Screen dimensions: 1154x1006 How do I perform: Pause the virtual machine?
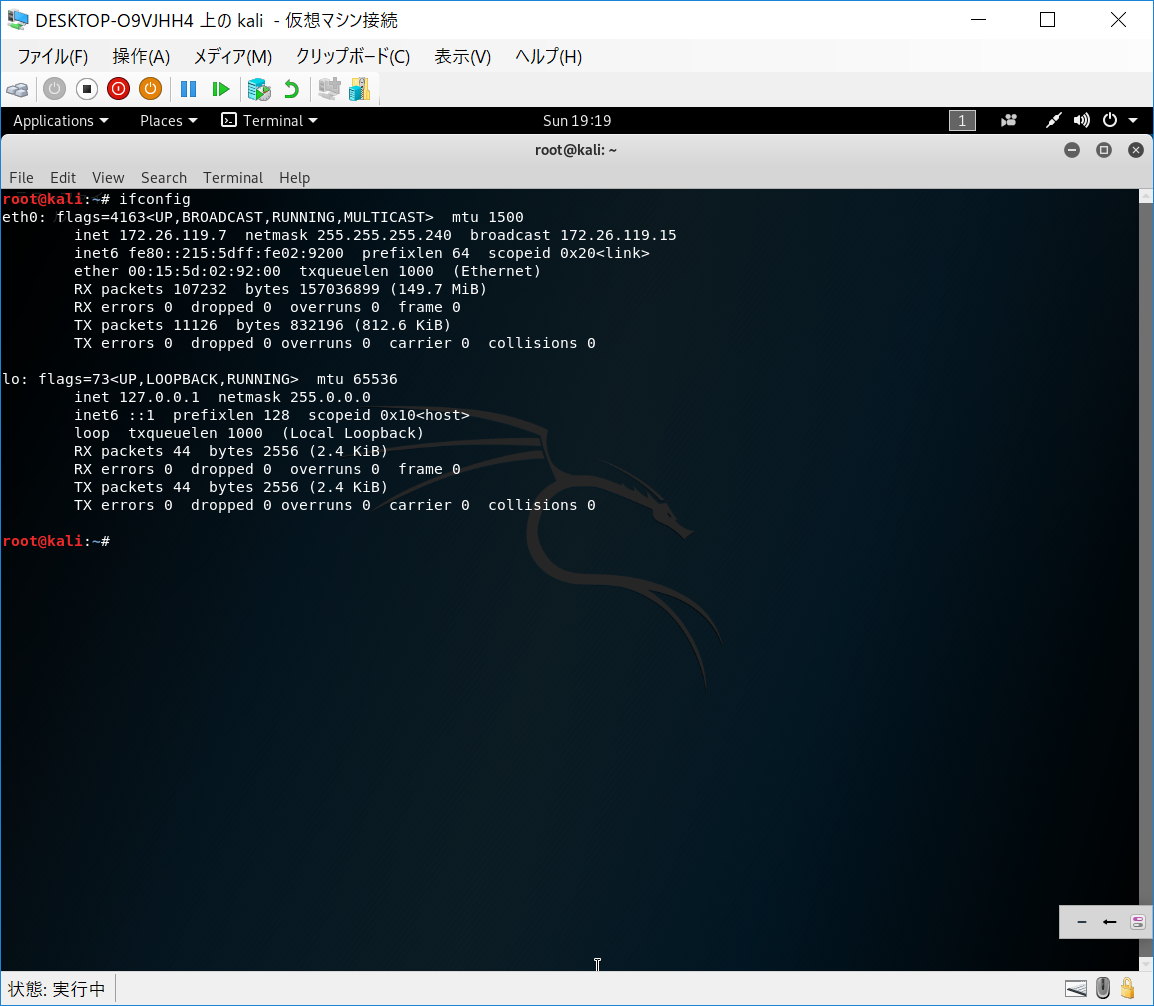coord(188,89)
